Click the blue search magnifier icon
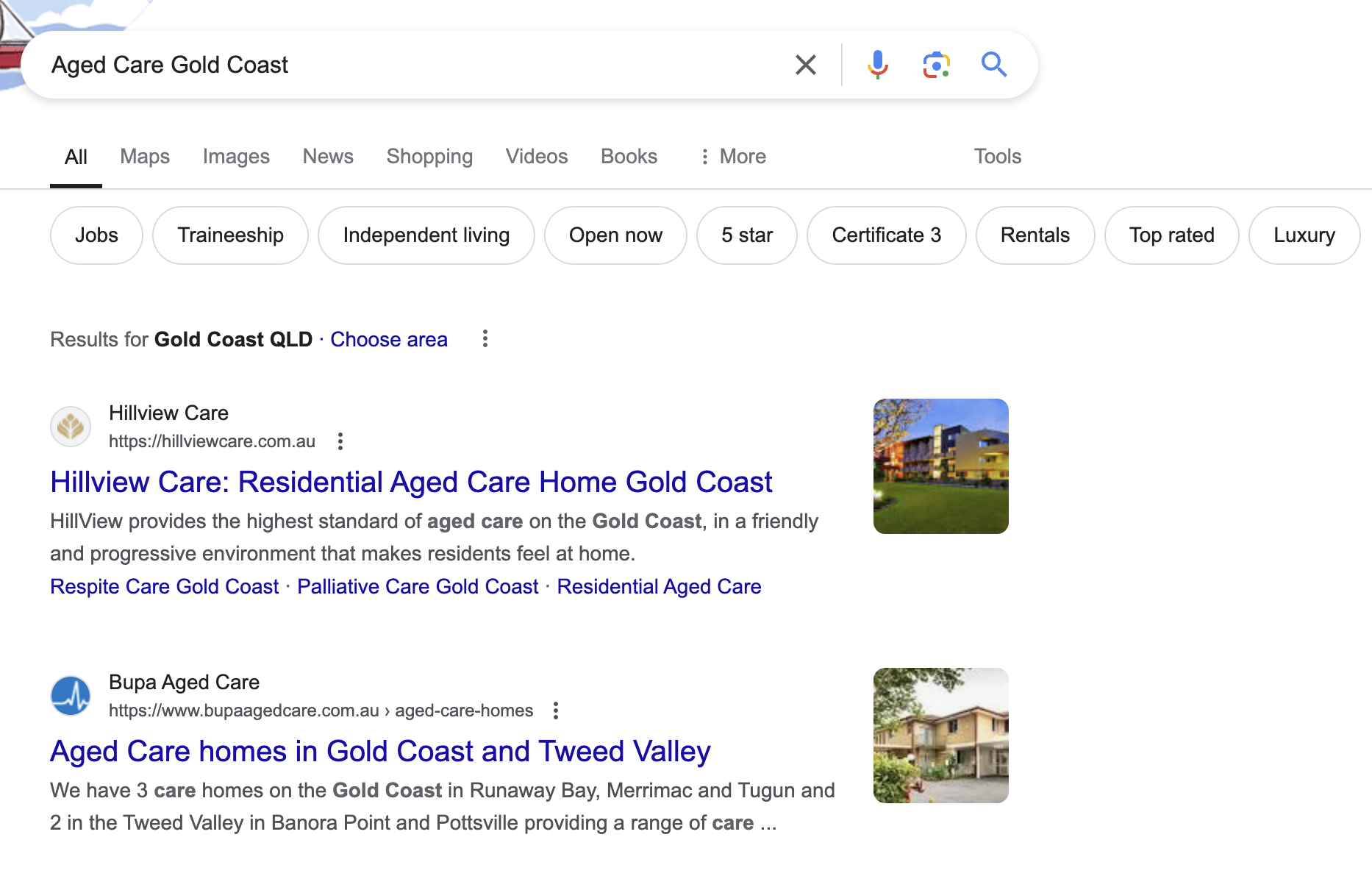The width and height of the screenshot is (1372, 890). pyautogui.click(x=993, y=65)
